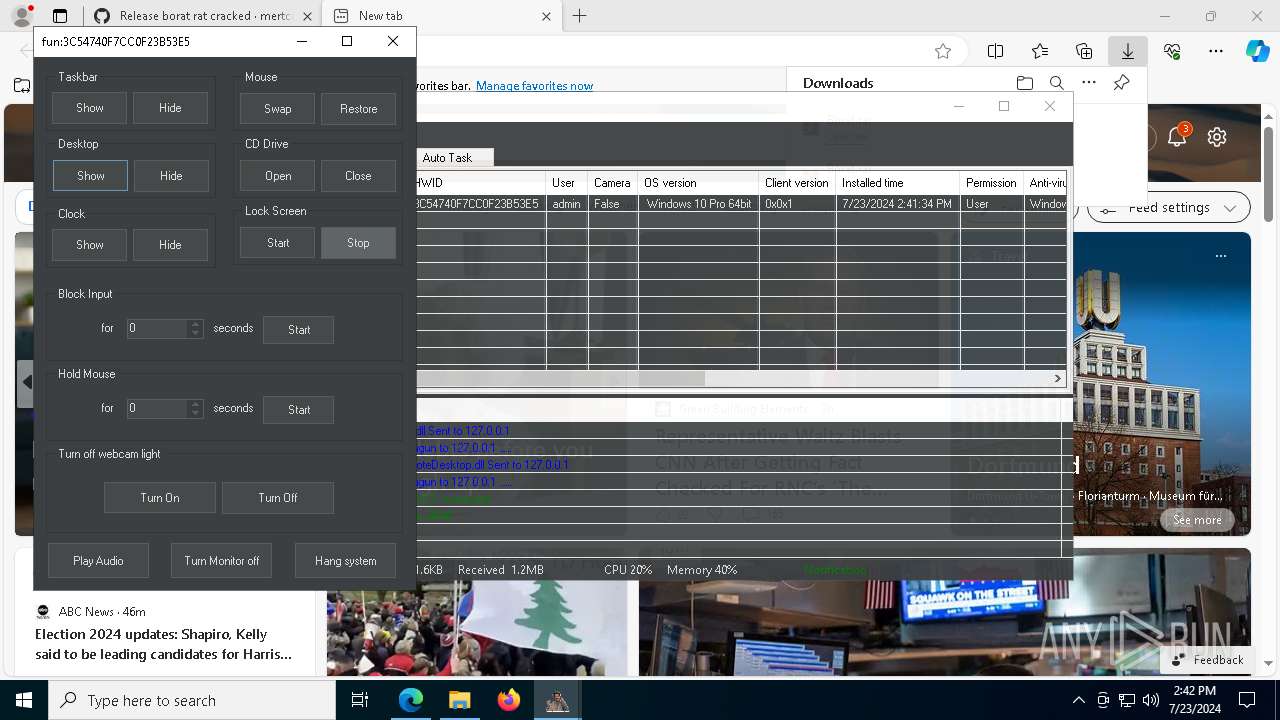This screenshot has width=1280, height=720.
Task: Turn On webcam light
Action: [x=160, y=498]
